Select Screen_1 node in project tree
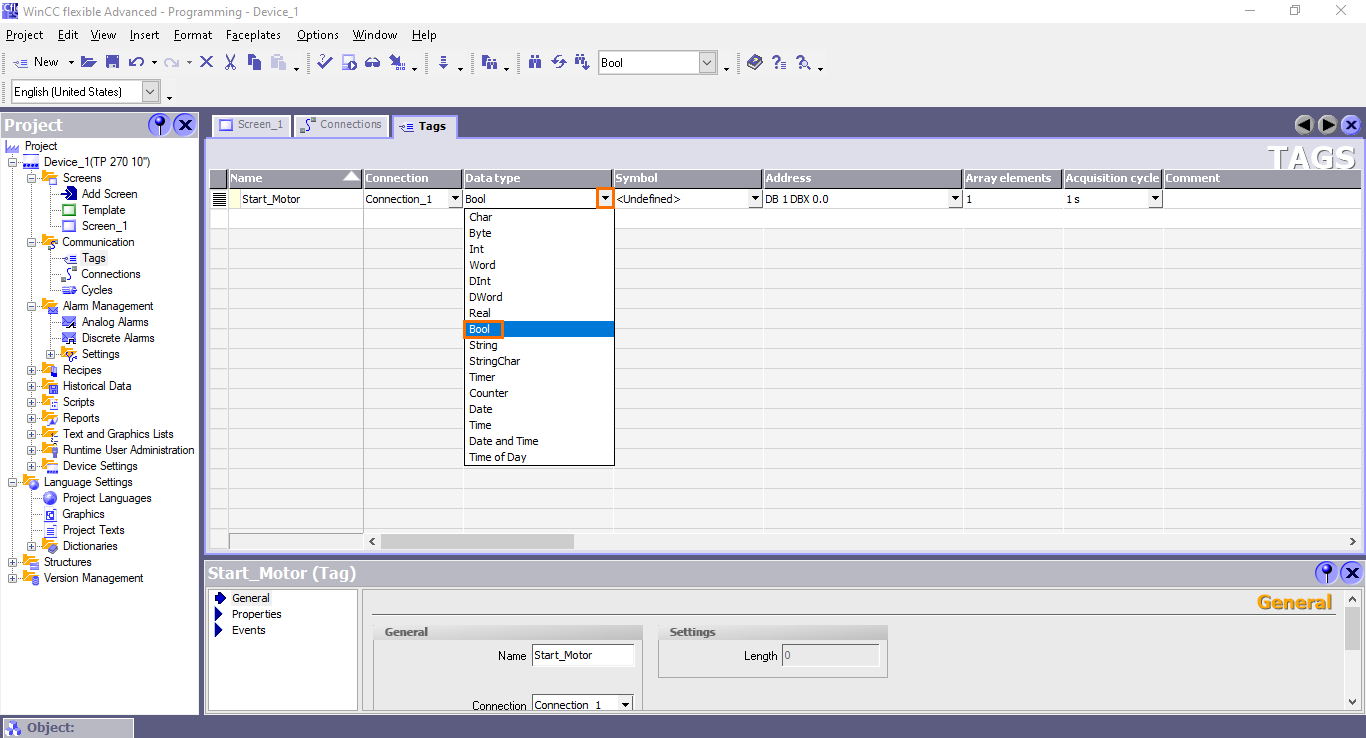Viewport: 1366px width, 738px height. (104, 226)
